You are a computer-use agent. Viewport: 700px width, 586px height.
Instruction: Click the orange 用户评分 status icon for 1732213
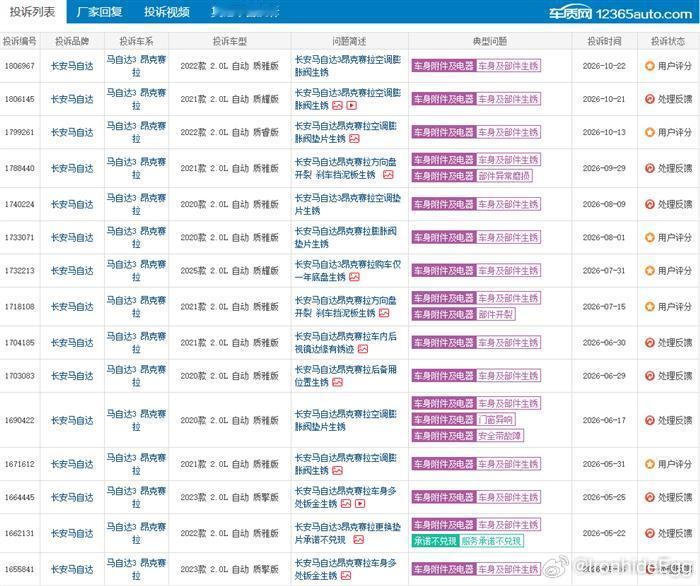click(650, 271)
